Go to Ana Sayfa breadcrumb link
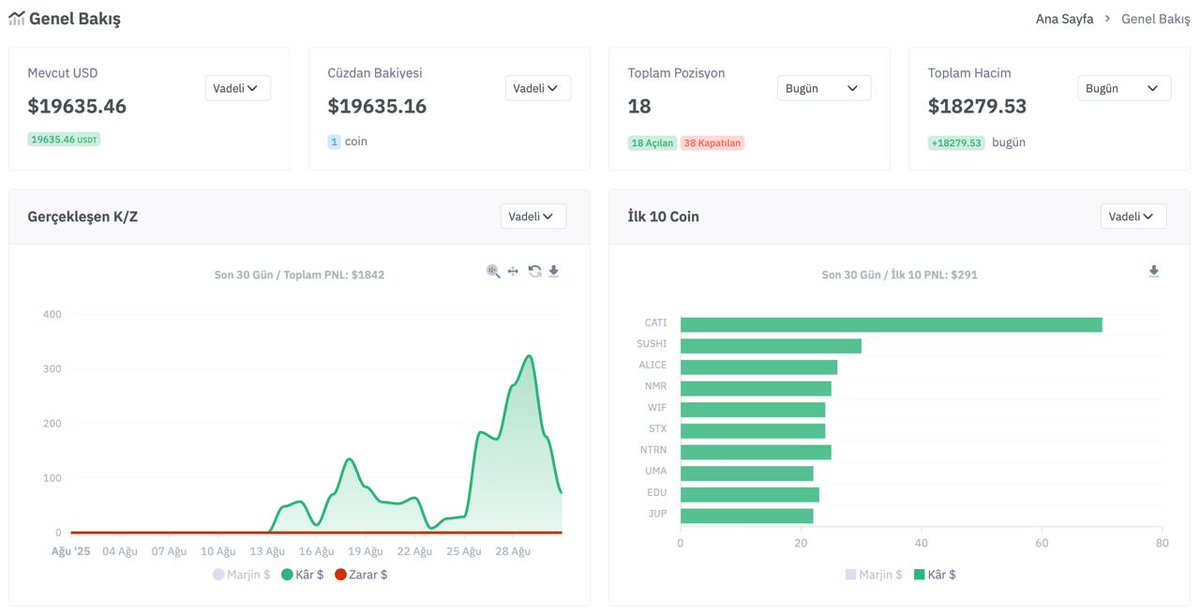The width and height of the screenshot is (1200, 613). tap(1065, 19)
